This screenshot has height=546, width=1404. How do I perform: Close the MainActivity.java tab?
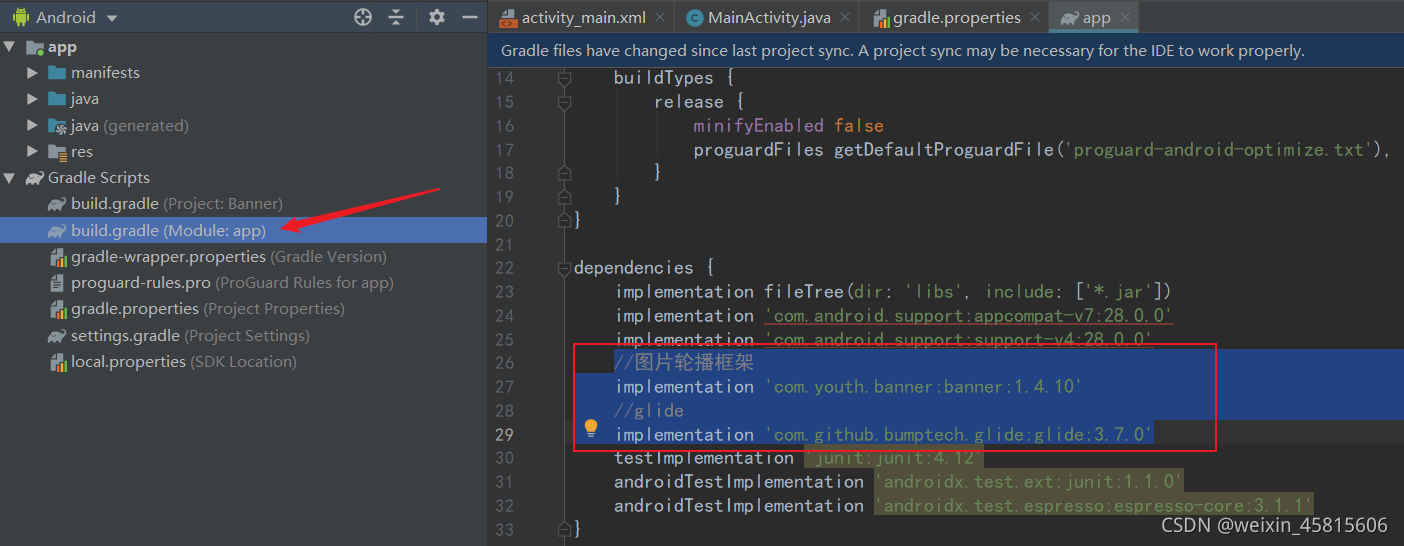844,18
